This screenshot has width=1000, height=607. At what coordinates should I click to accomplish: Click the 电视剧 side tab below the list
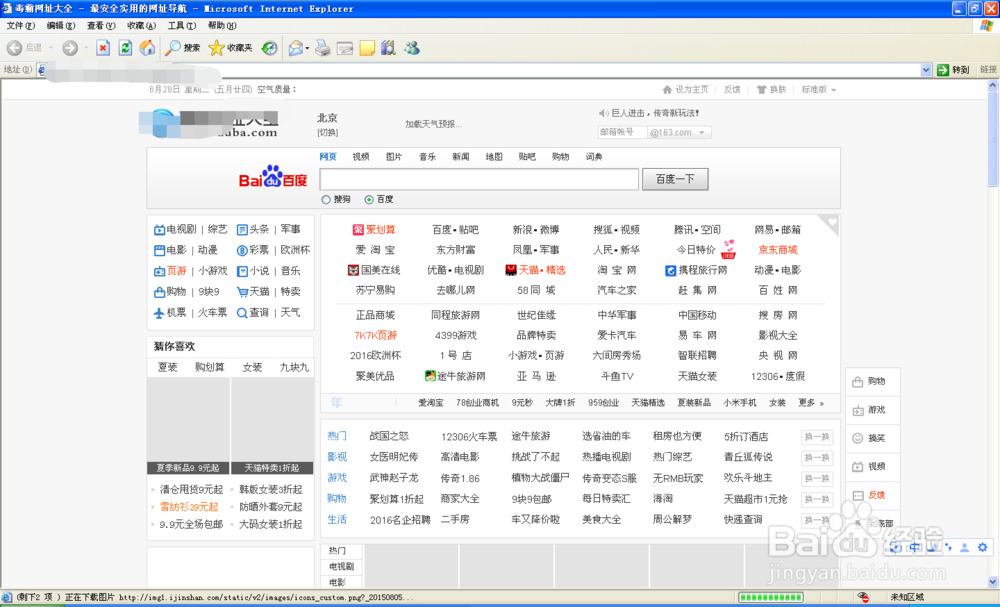coord(341,566)
